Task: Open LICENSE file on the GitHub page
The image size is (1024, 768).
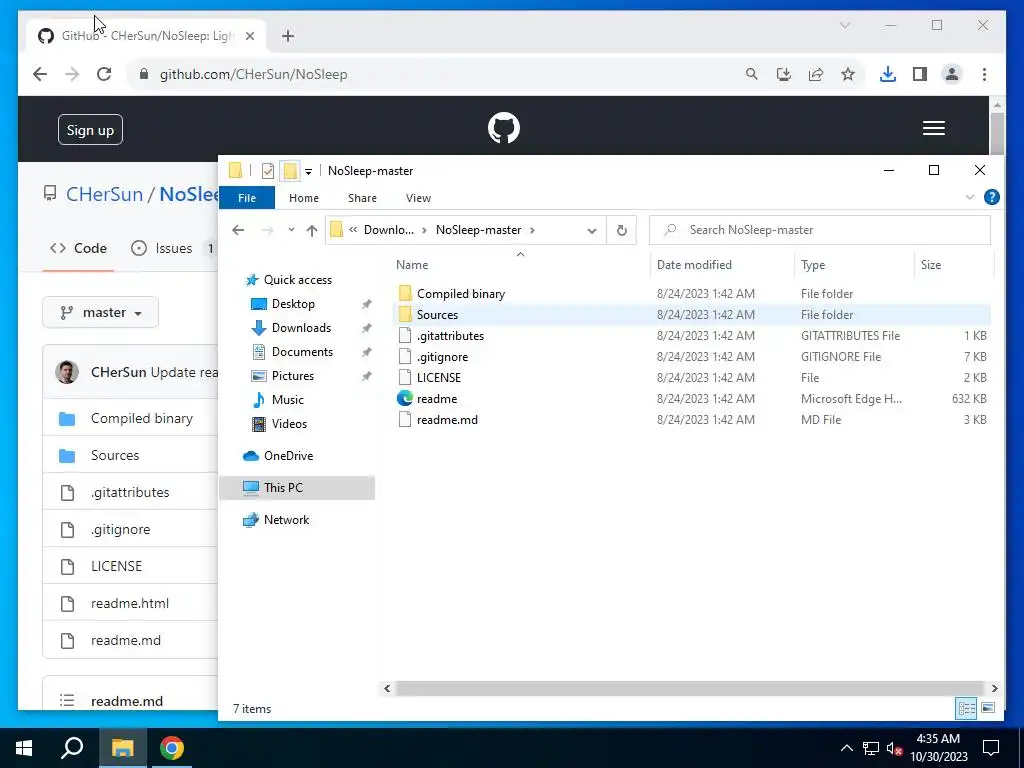Action: (x=116, y=566)
